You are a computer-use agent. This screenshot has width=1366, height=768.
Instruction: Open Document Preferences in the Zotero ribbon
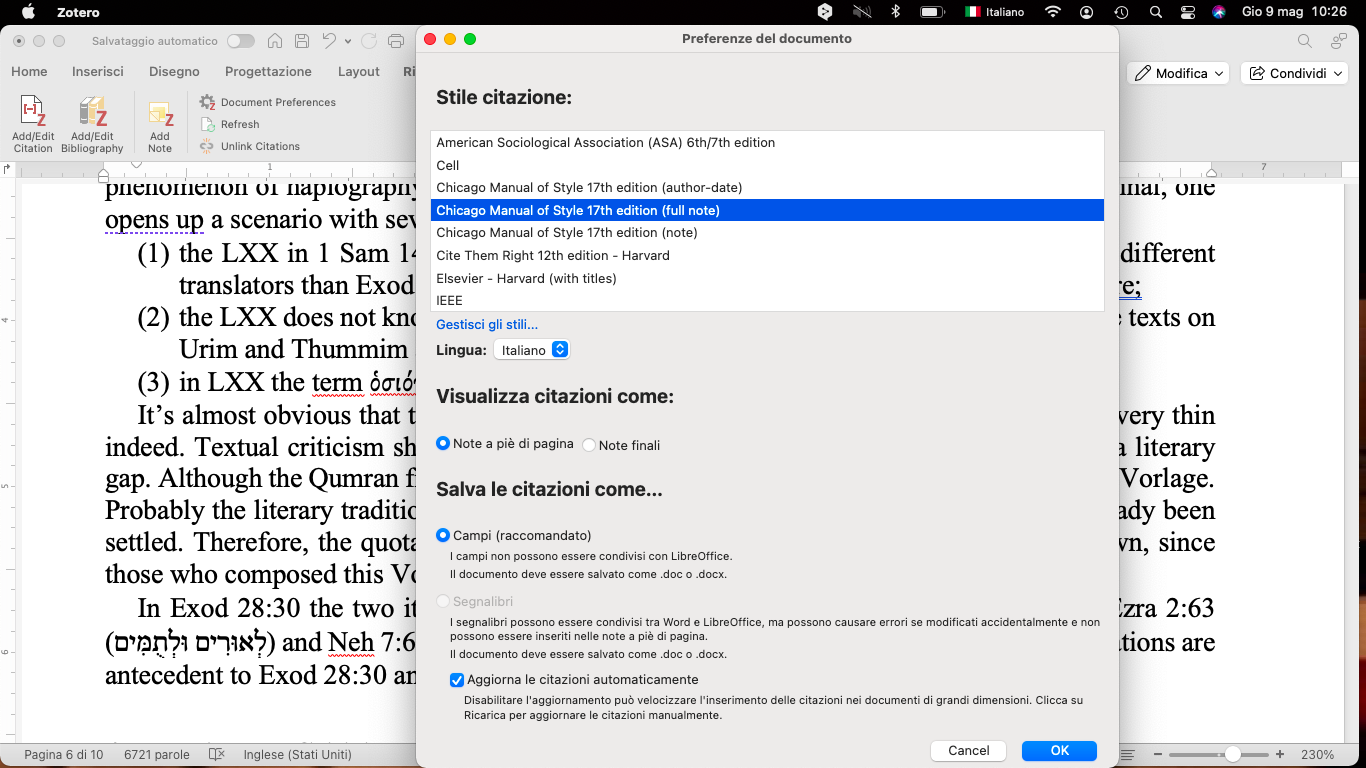[267, 102]
